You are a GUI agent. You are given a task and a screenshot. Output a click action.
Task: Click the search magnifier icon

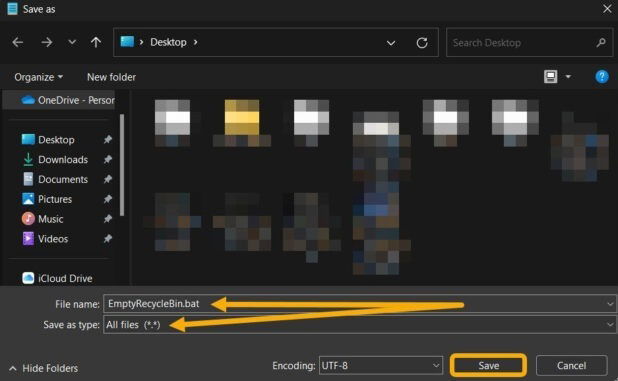(601, 42)
